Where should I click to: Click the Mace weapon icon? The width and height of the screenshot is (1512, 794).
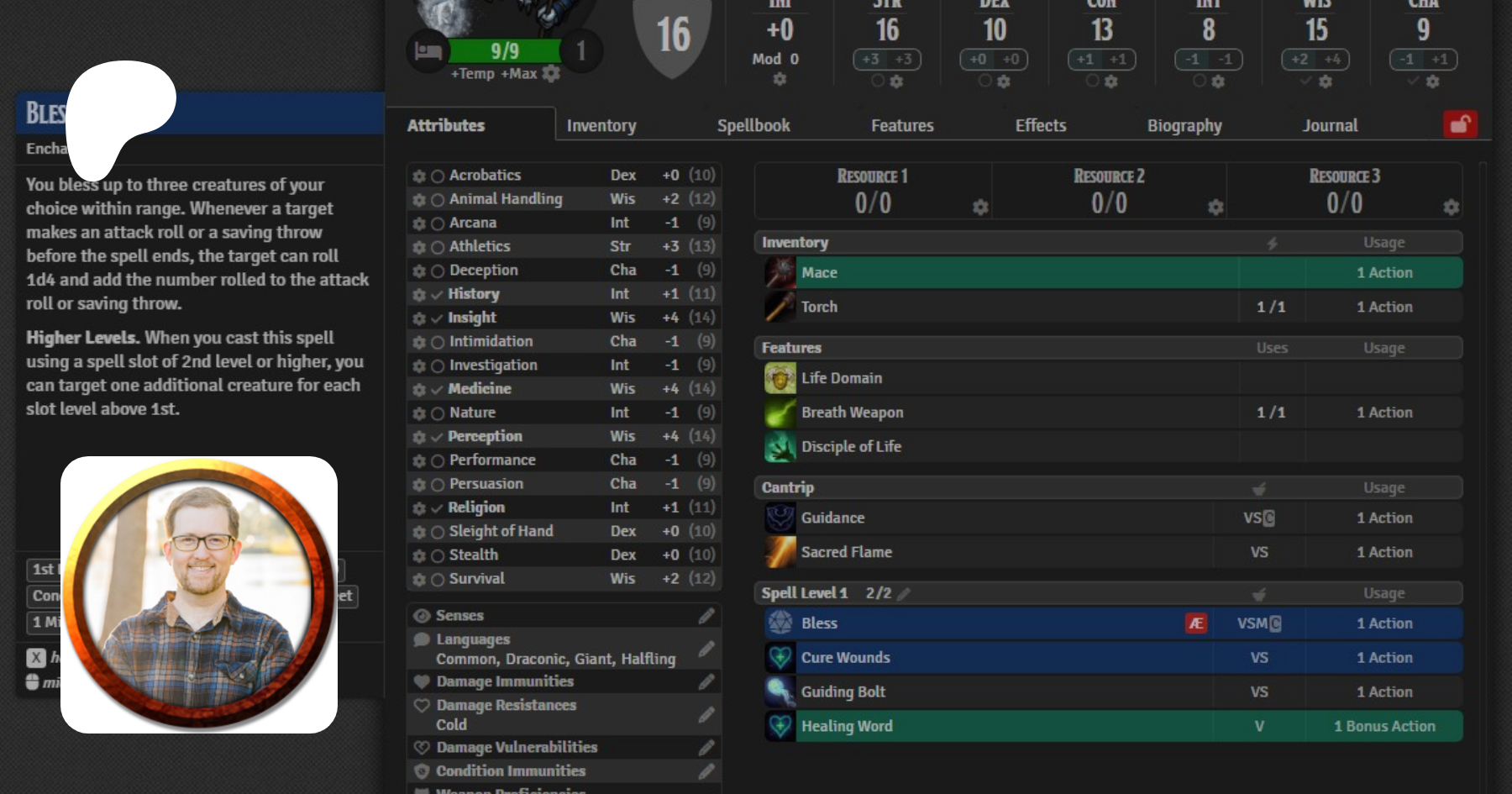pyautogui.click(x=780, y=273)
